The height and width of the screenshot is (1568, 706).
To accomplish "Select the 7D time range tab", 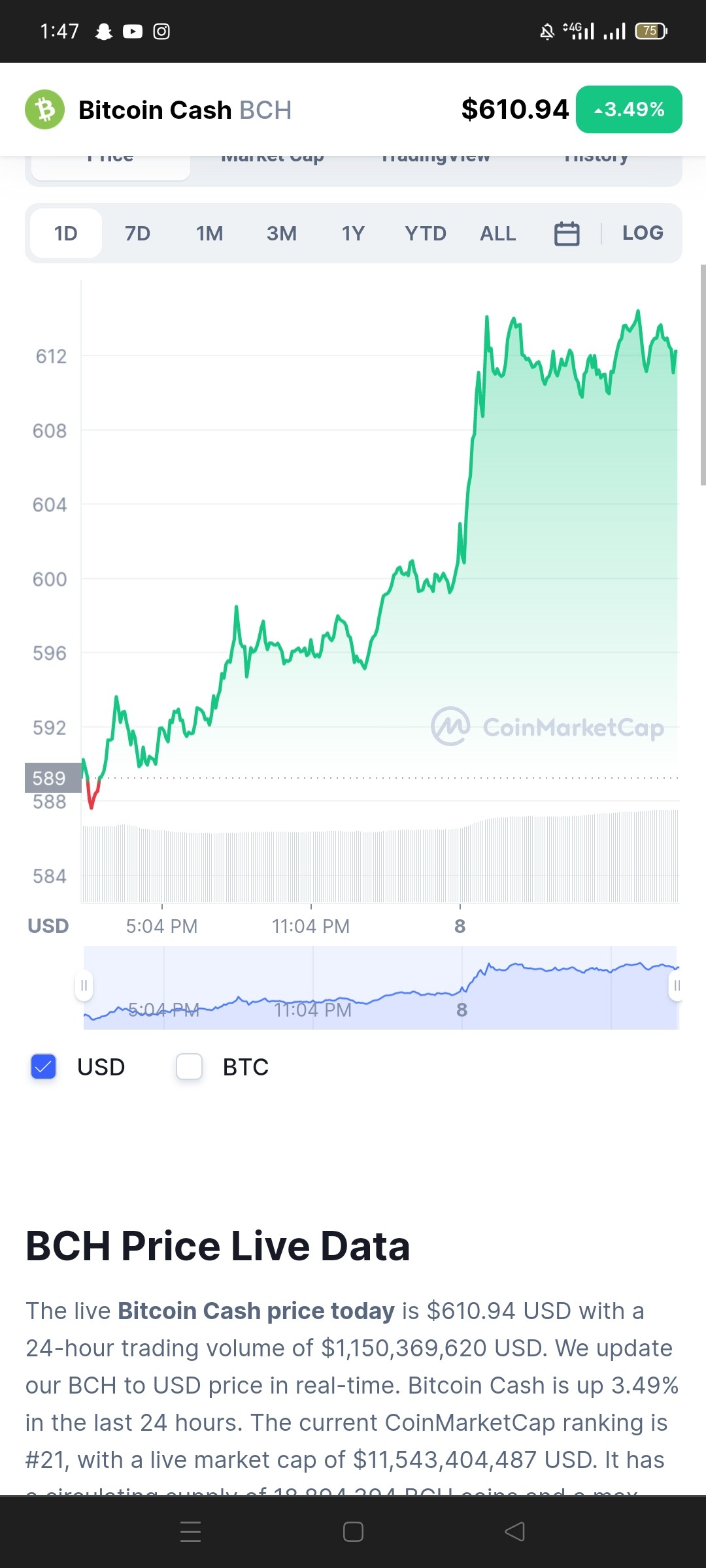I will coord(138,233).
